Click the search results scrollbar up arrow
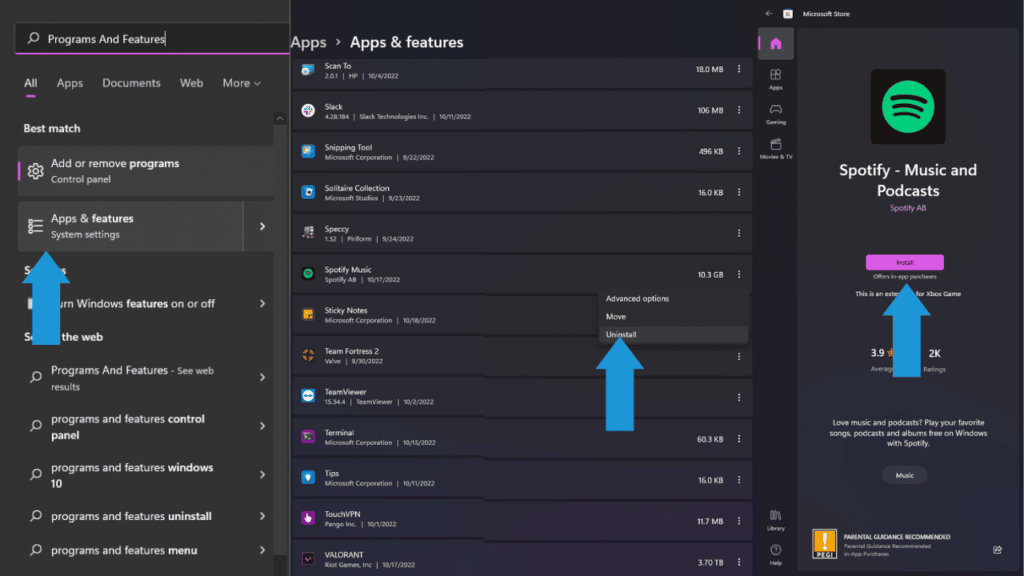Screen dimensions: 1024x576 280,118
